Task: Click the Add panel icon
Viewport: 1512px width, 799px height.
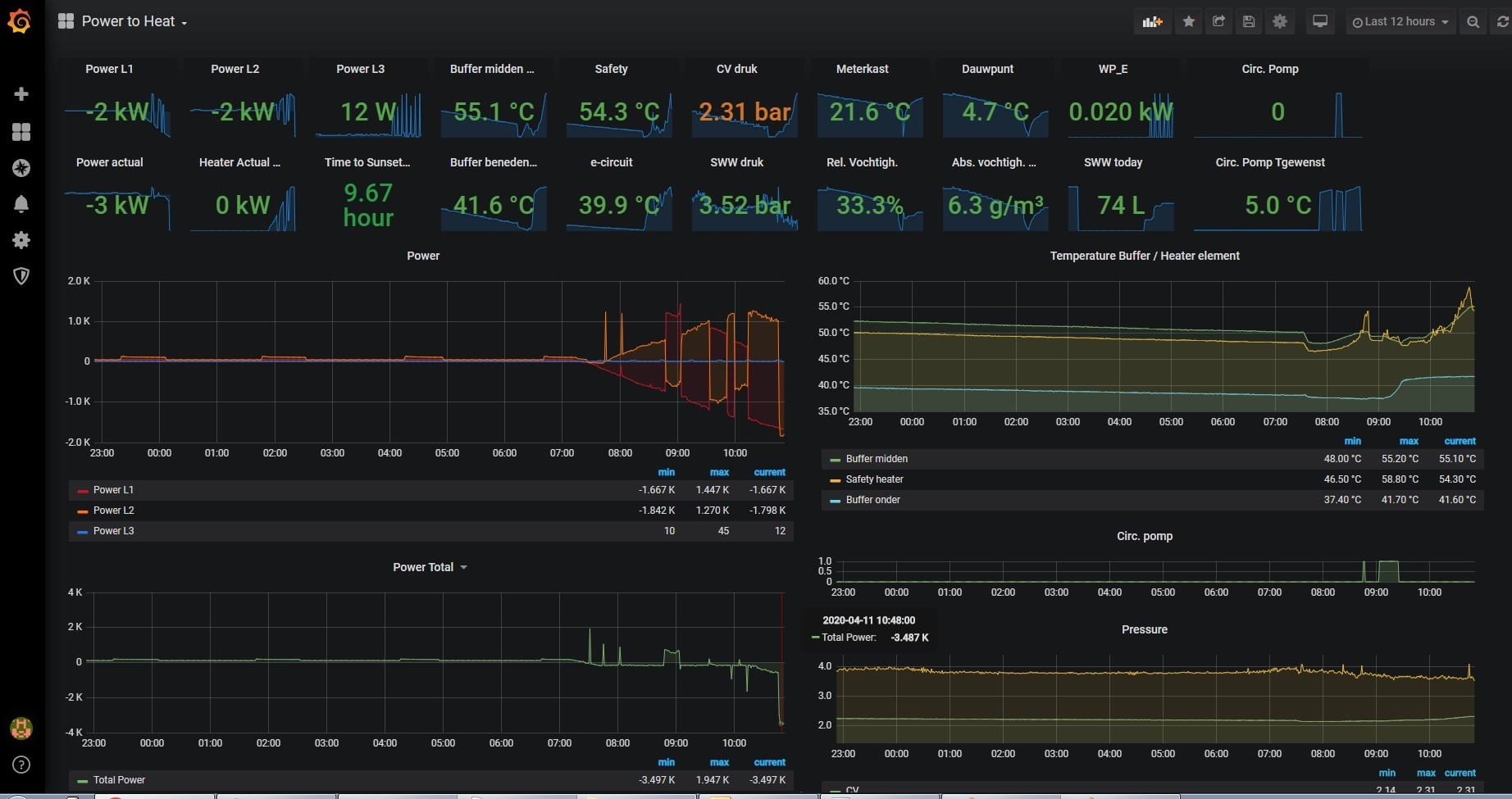Action: point(1152,22)
